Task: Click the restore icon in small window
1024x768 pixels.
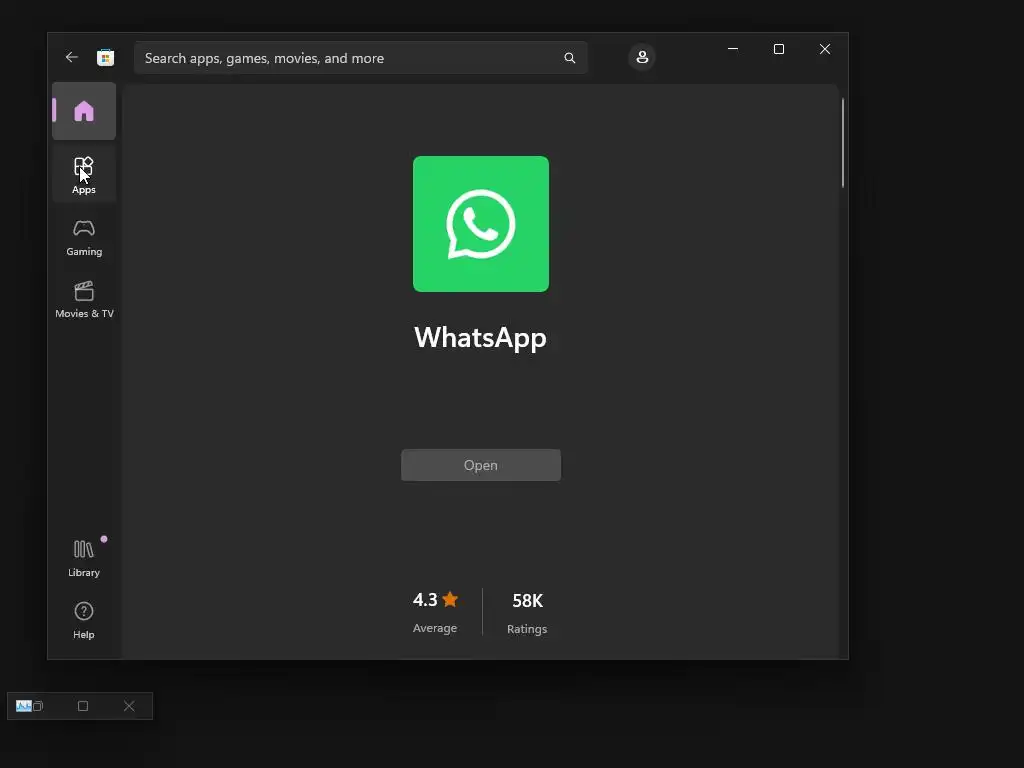Action: point(38,706)
